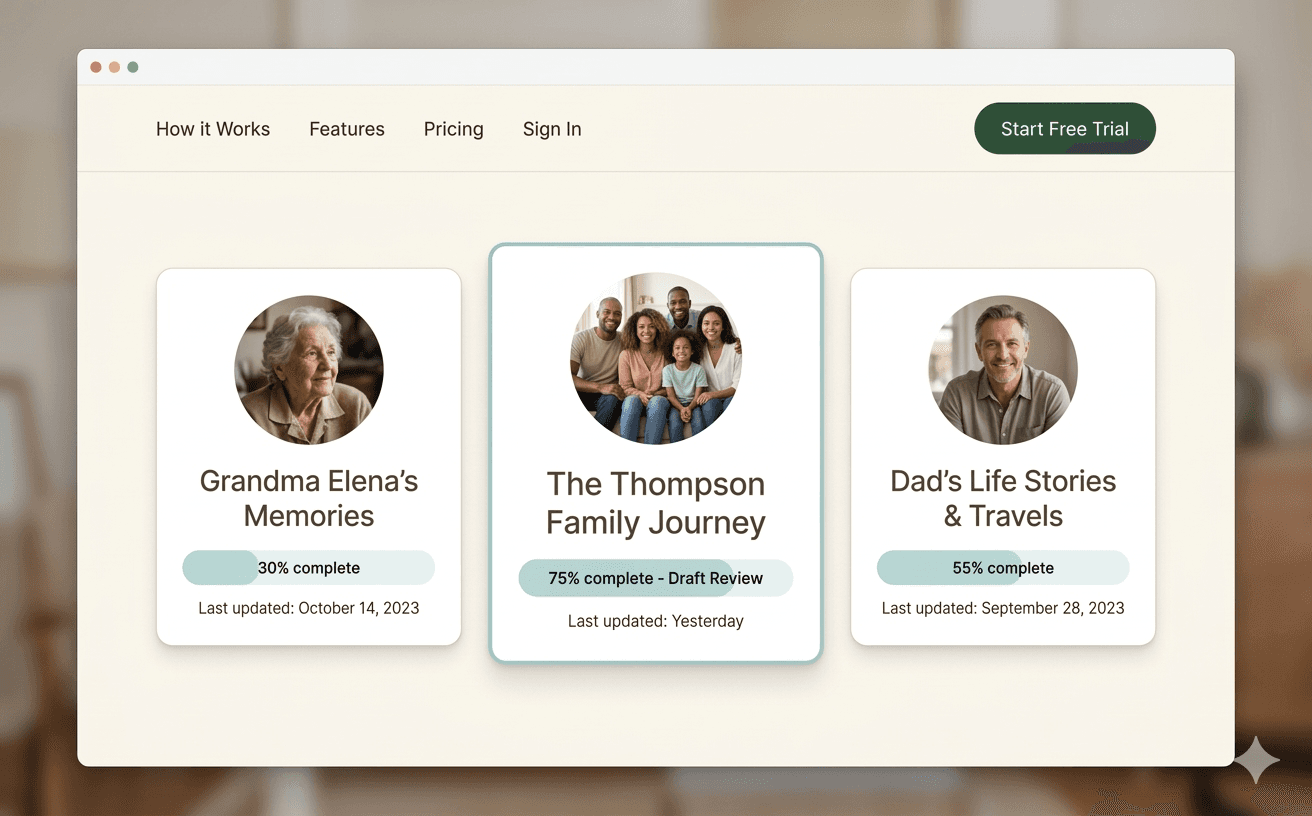Select the How it Works menu item
Screen dimensions: 1312x816
click(212, 129)
